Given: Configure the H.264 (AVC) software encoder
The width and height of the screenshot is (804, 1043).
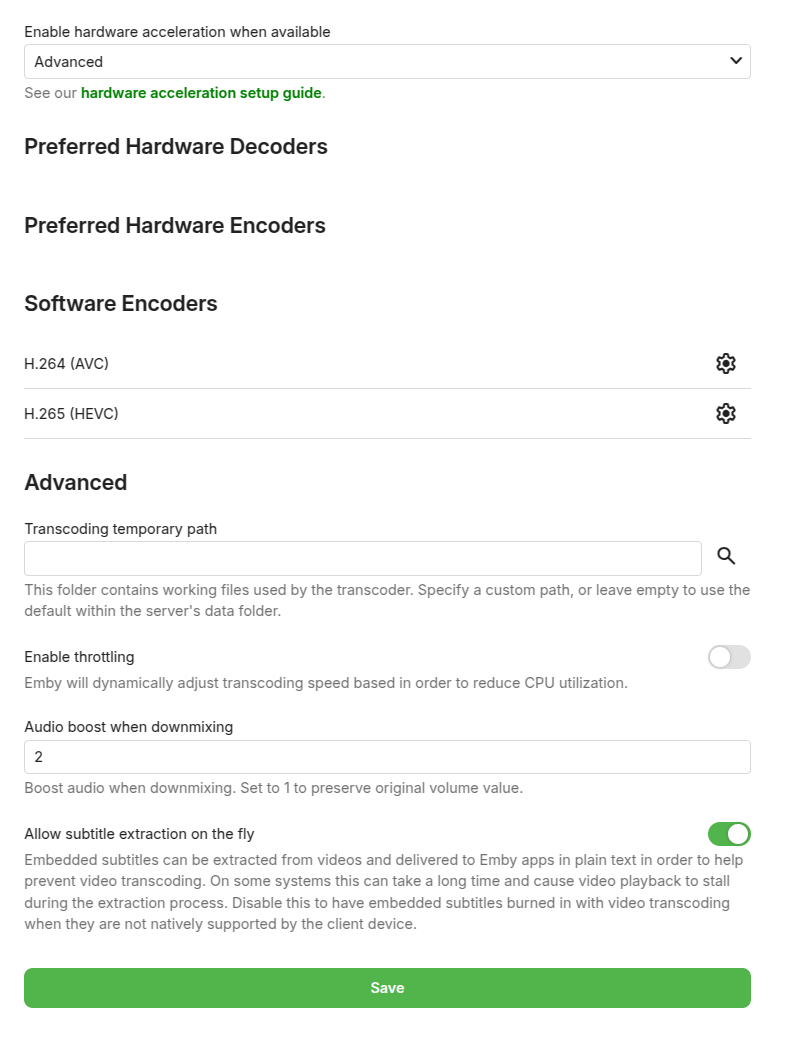Looking at the screenshot, I should coord(725,363).
